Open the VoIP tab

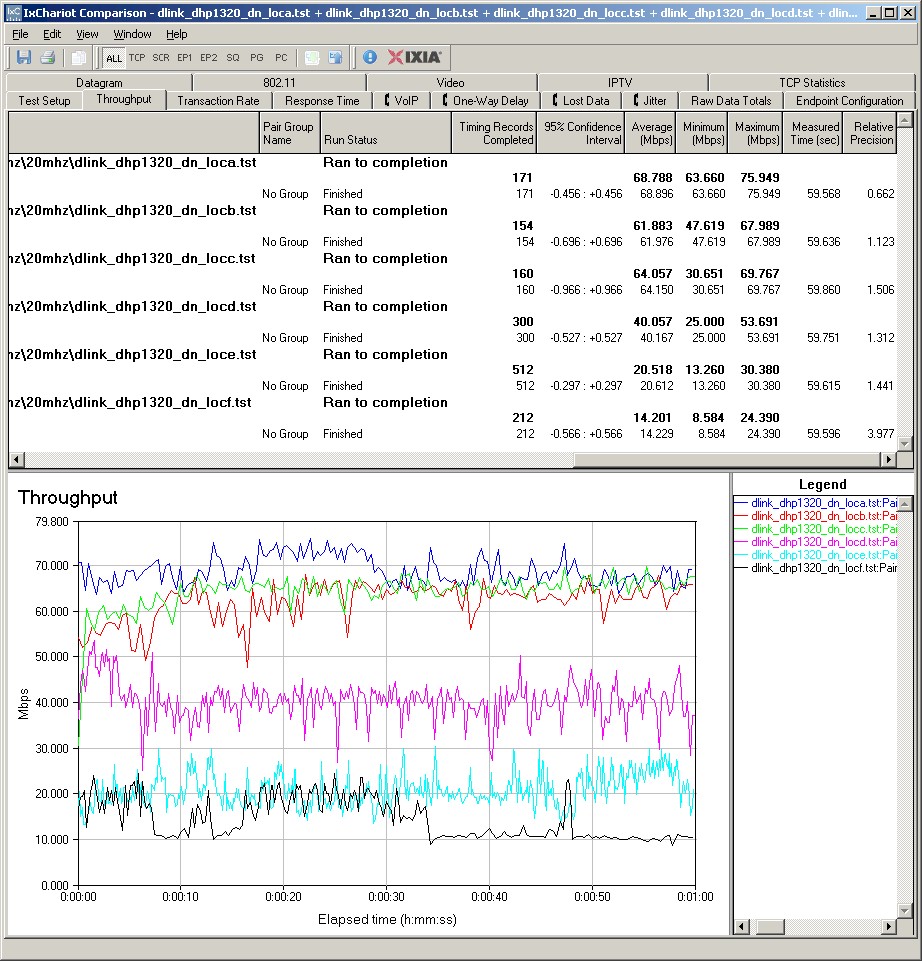coord(402,101)
